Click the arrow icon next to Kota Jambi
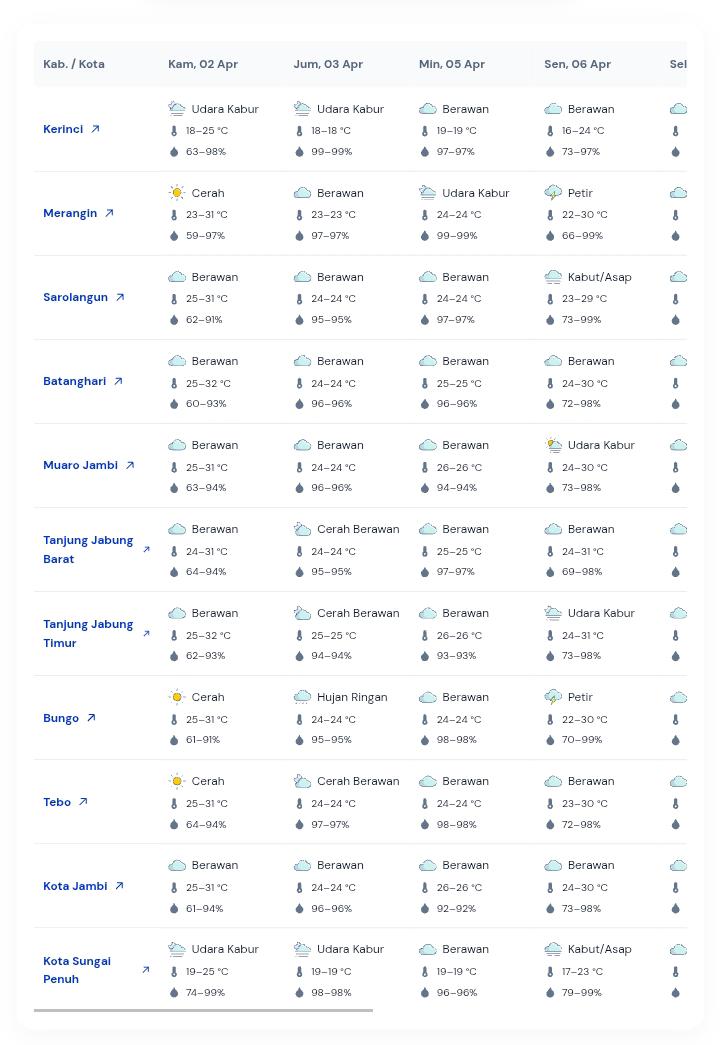Screen dimensions: 720x1045 [119, 886]
